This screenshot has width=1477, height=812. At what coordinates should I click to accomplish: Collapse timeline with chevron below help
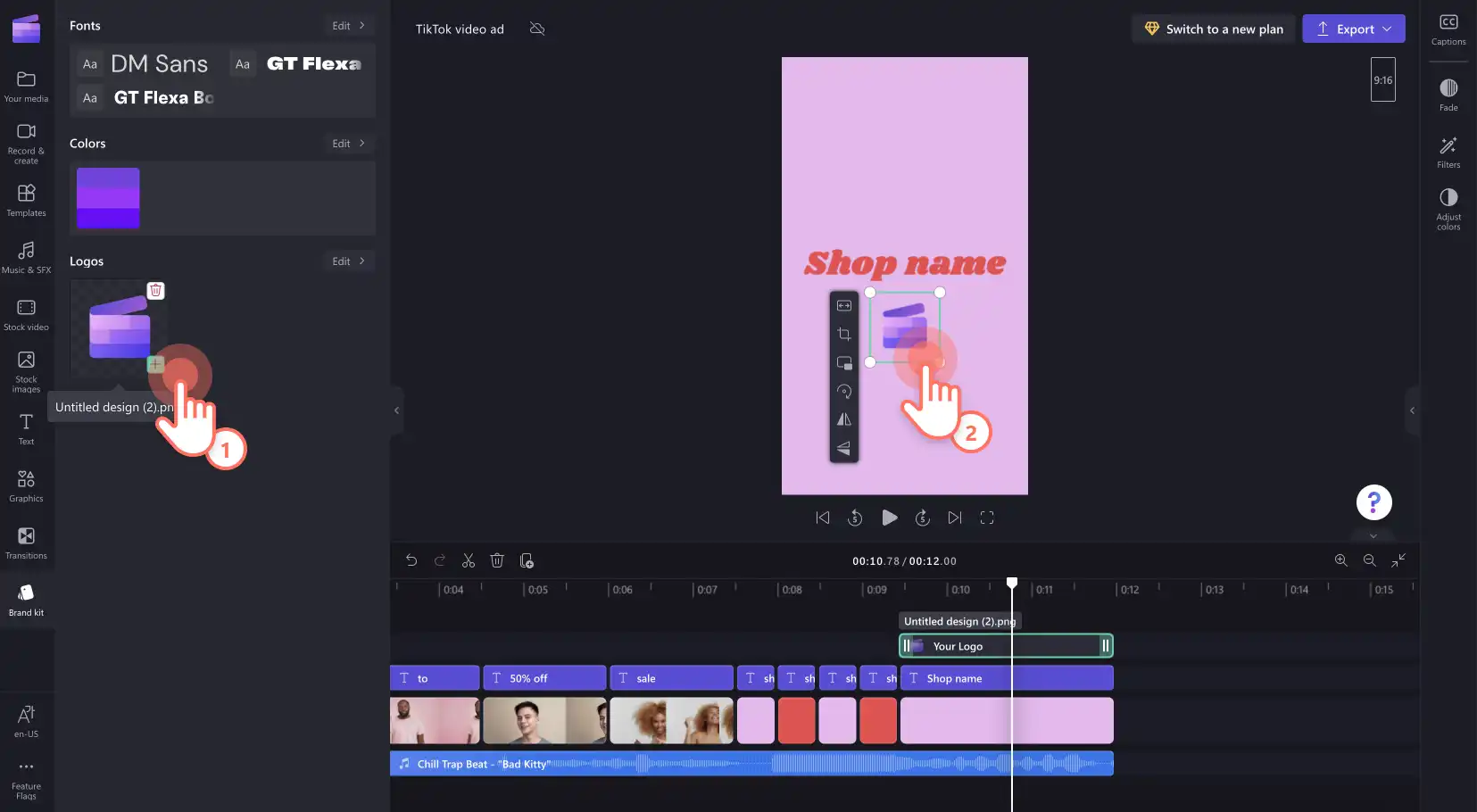[1373, 536]
